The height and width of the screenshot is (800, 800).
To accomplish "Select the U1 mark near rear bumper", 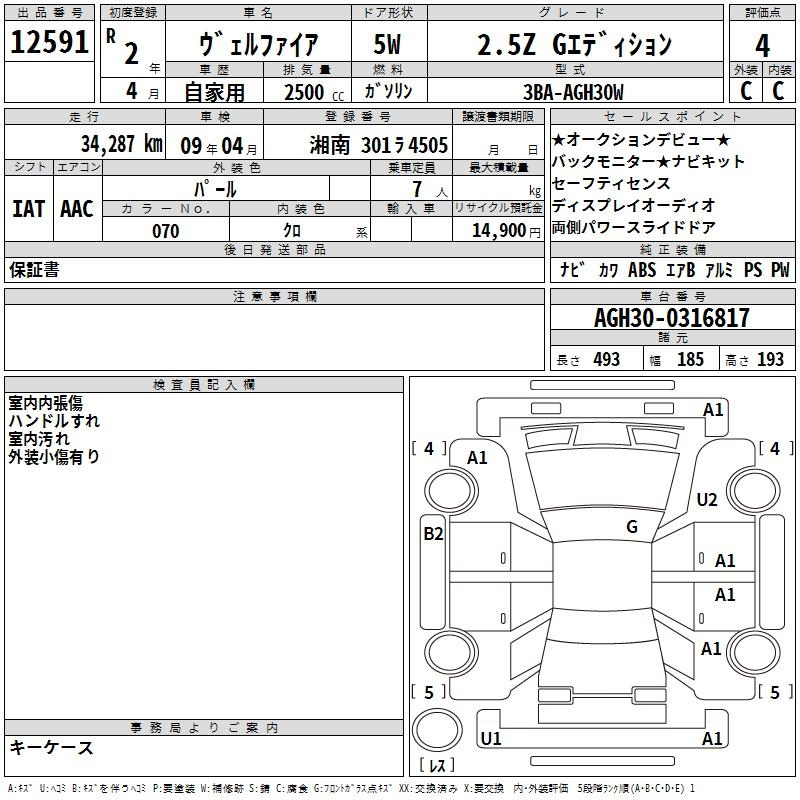I will pos(490,739).
